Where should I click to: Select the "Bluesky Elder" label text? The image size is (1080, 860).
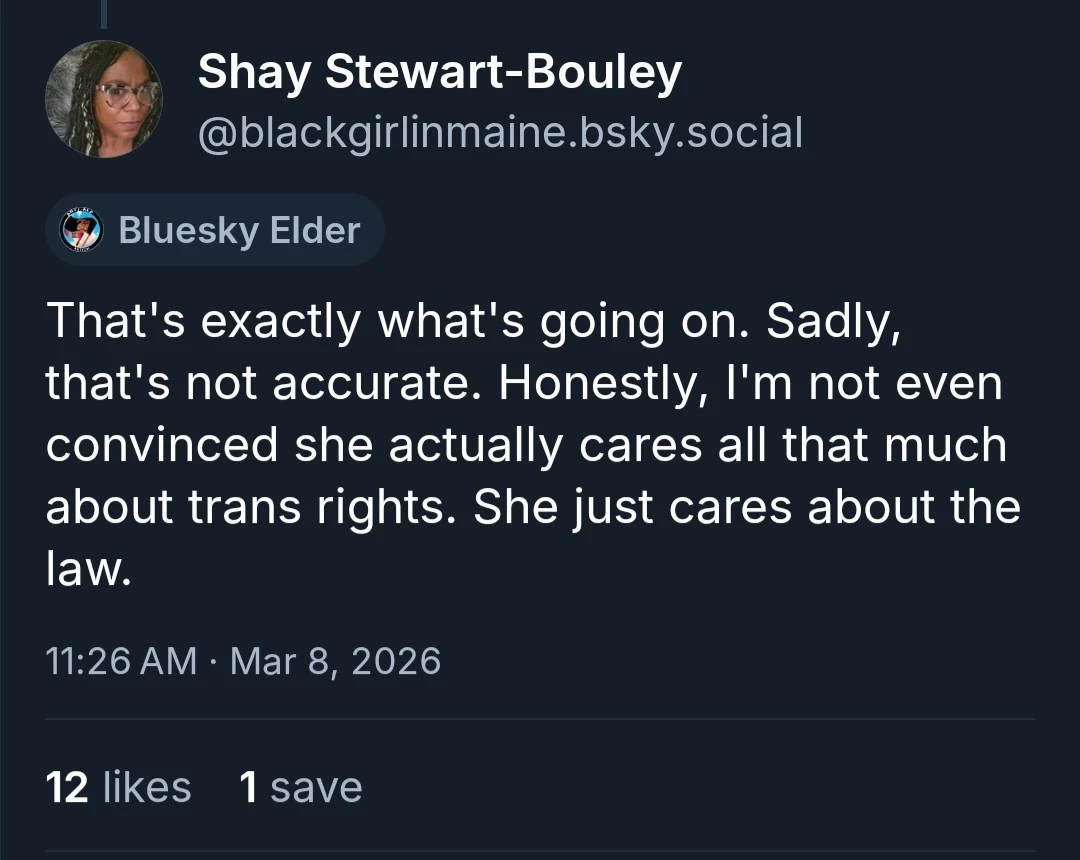point(239,230)
